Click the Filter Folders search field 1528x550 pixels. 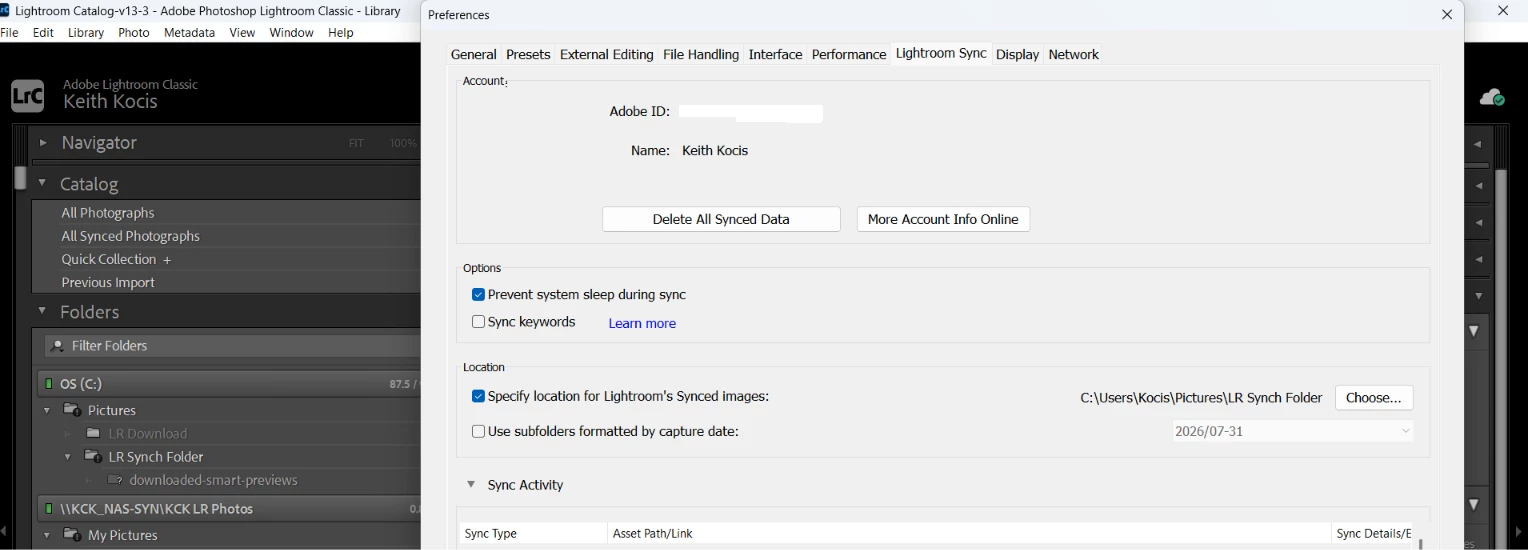coord(233,346)
